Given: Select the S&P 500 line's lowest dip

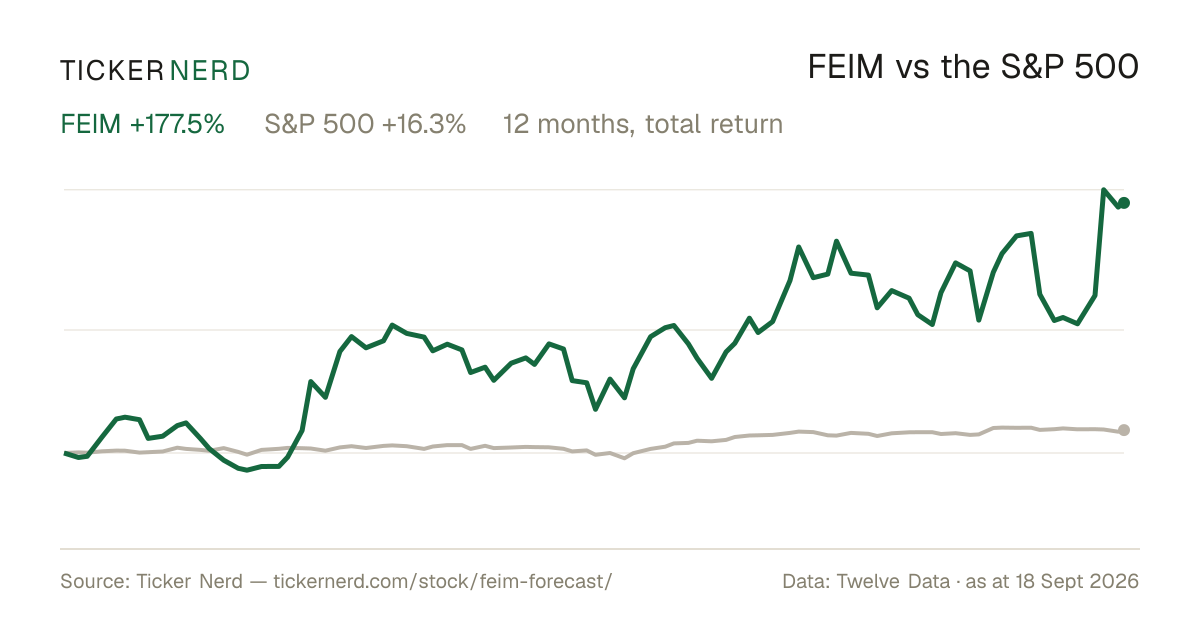Looking at the screenshot, I should 625,458.
